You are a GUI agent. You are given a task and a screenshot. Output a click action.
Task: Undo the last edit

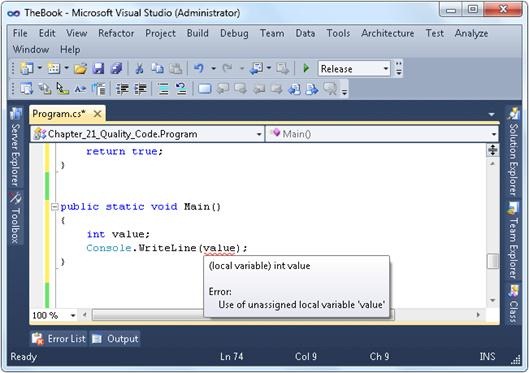tap(199, 69)
